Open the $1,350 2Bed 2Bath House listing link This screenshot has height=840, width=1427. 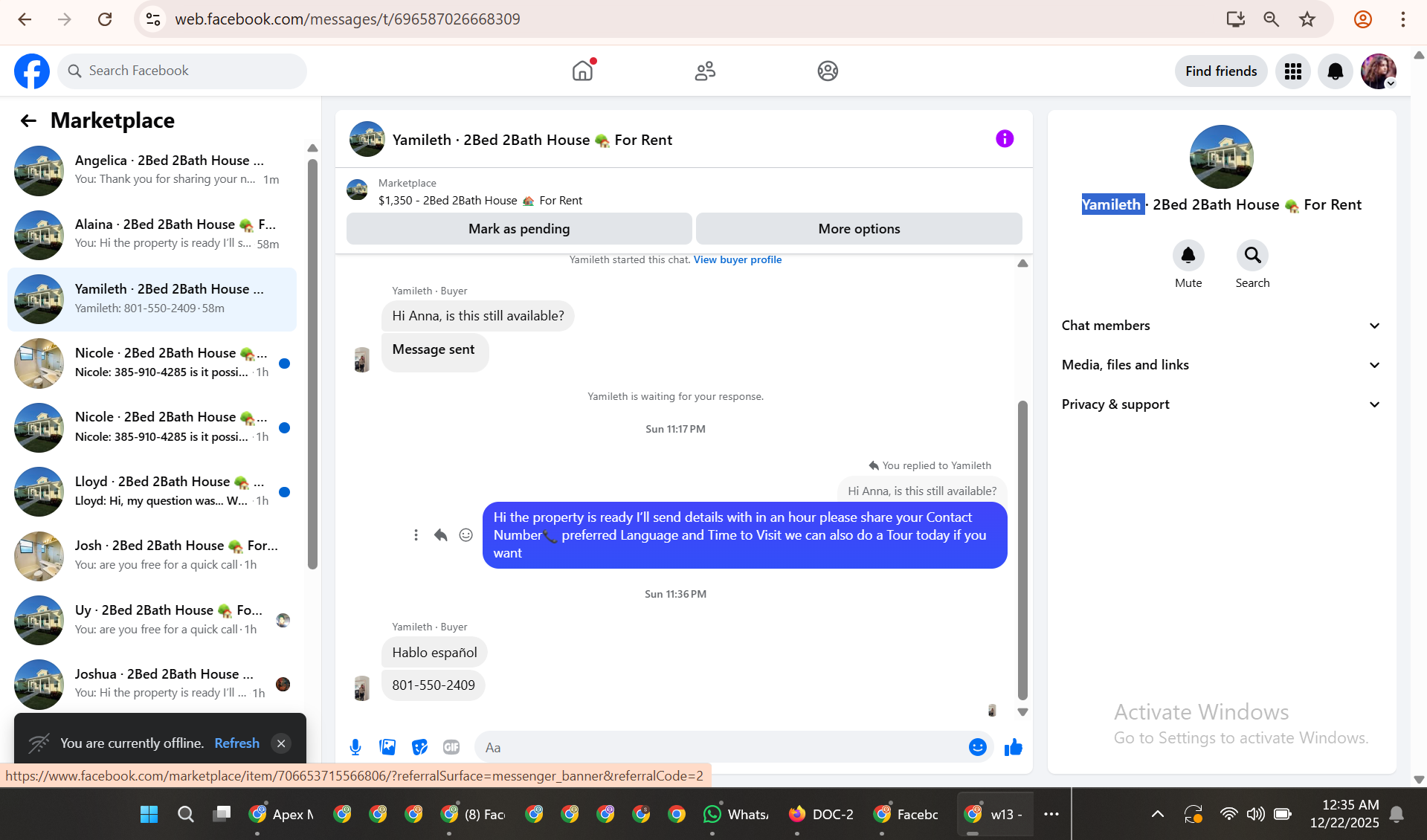(480, 201)
